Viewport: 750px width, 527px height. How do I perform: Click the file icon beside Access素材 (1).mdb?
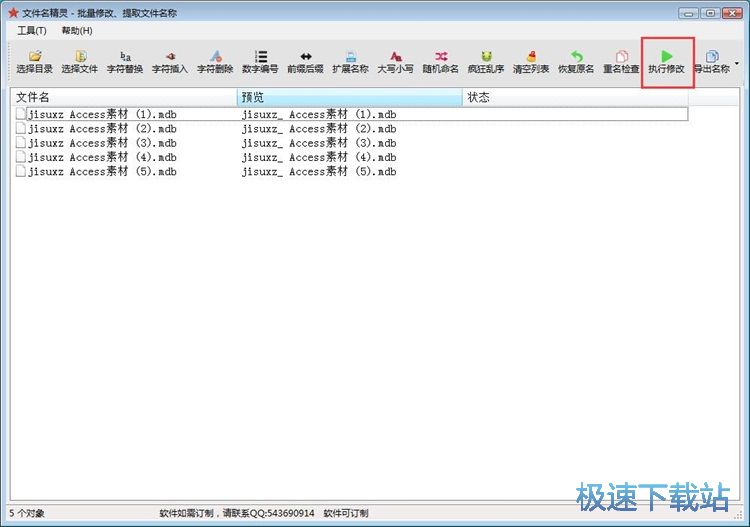[21, 114]
